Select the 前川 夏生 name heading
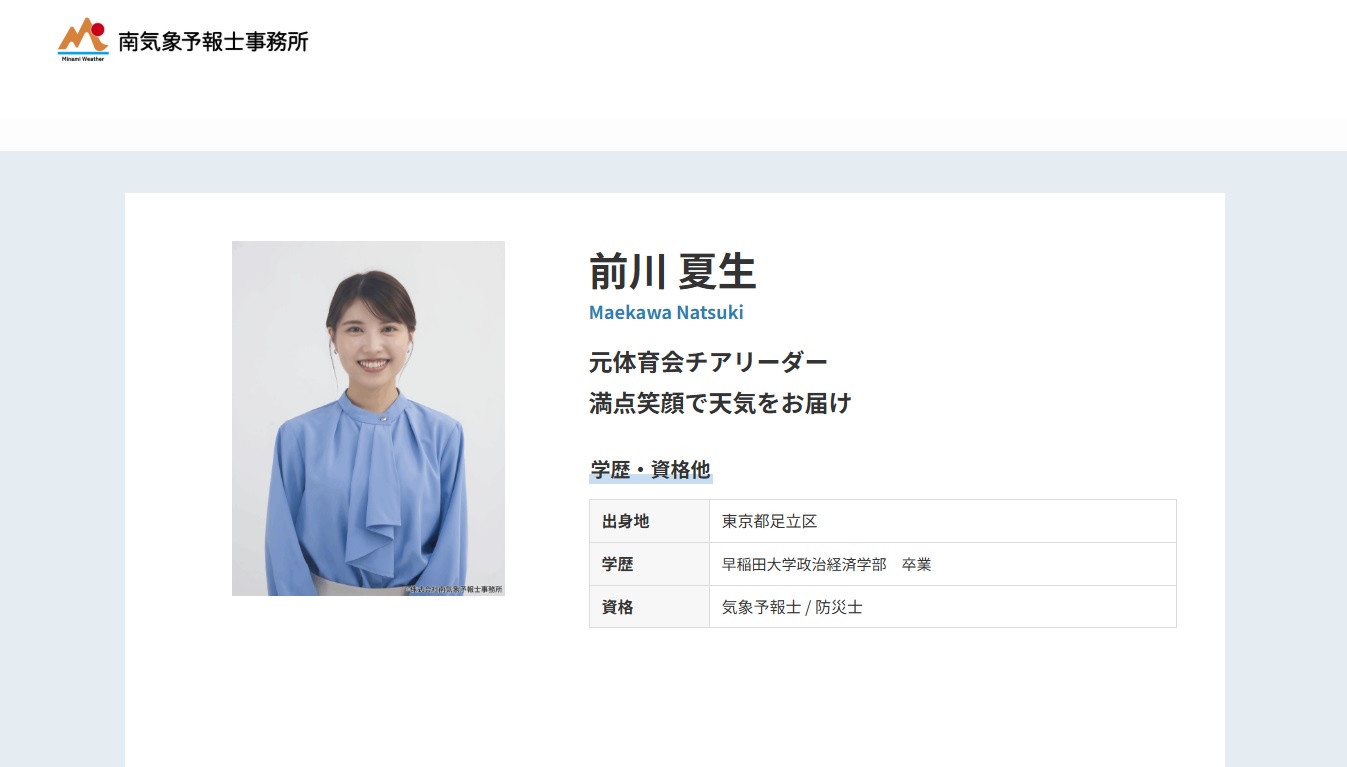 click(672, 272)
